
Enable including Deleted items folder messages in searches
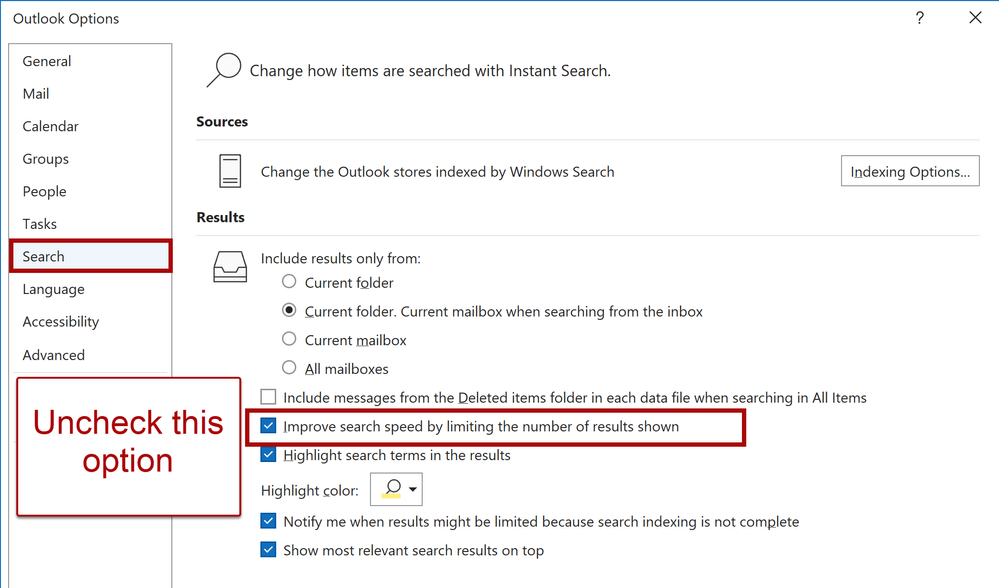(x=268, y=396)
